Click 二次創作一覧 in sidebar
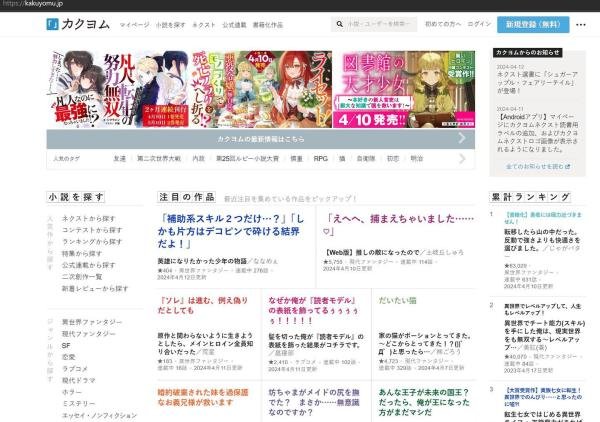This screenshot has height=422, width=600. pos(82,277)
